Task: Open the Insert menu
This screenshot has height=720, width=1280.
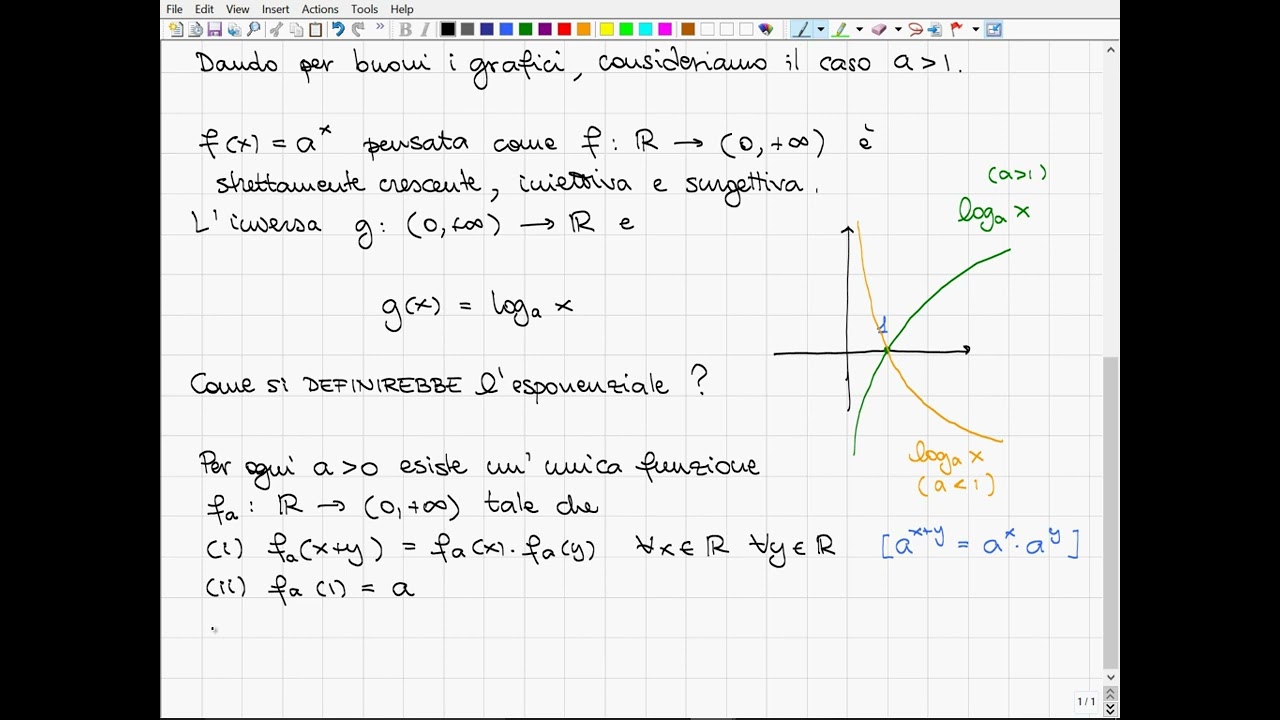Action: click(275, 9)
